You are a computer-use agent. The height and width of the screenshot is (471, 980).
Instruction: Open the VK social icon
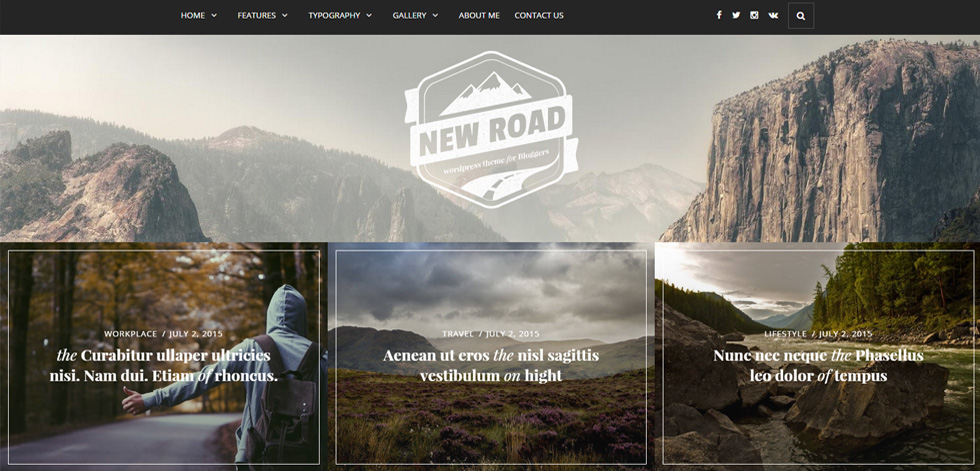click(773, 15)
